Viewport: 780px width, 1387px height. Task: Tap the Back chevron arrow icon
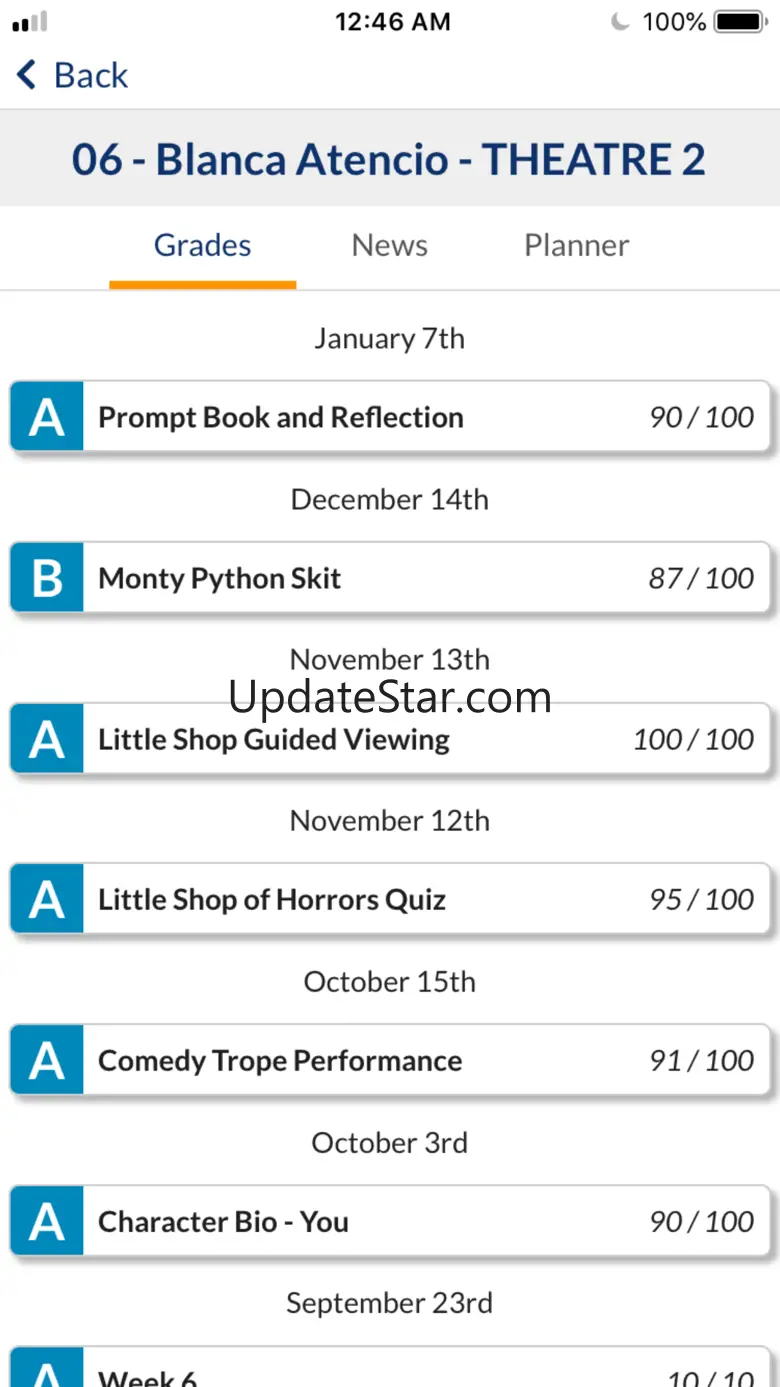[x=27, y=75]
